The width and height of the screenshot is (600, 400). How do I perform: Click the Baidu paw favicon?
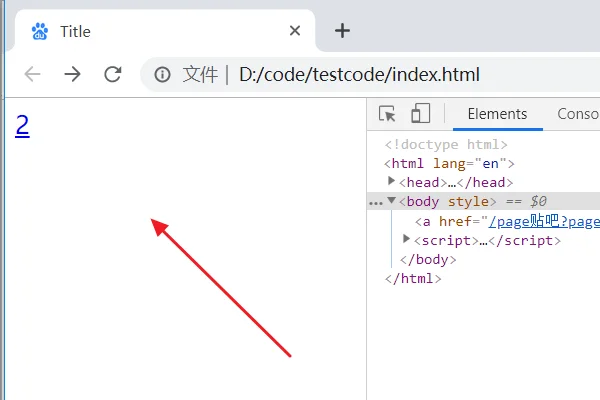tap(40, 31)
